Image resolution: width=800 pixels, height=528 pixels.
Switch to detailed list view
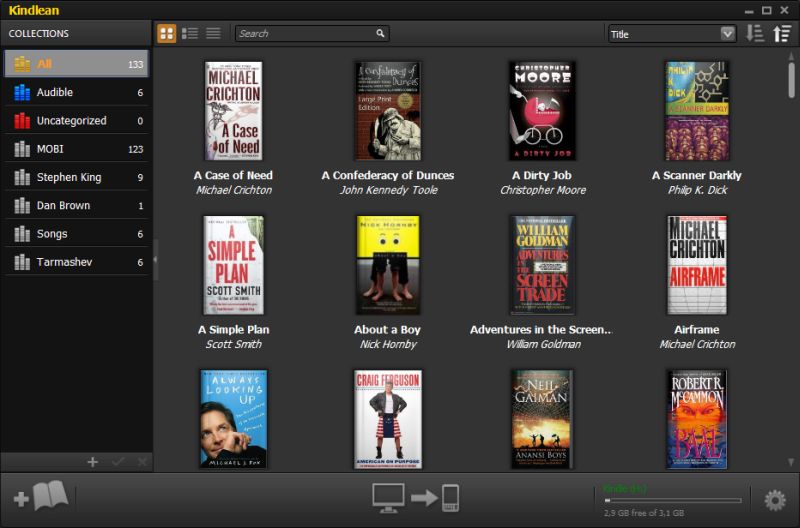click(190, 34)
